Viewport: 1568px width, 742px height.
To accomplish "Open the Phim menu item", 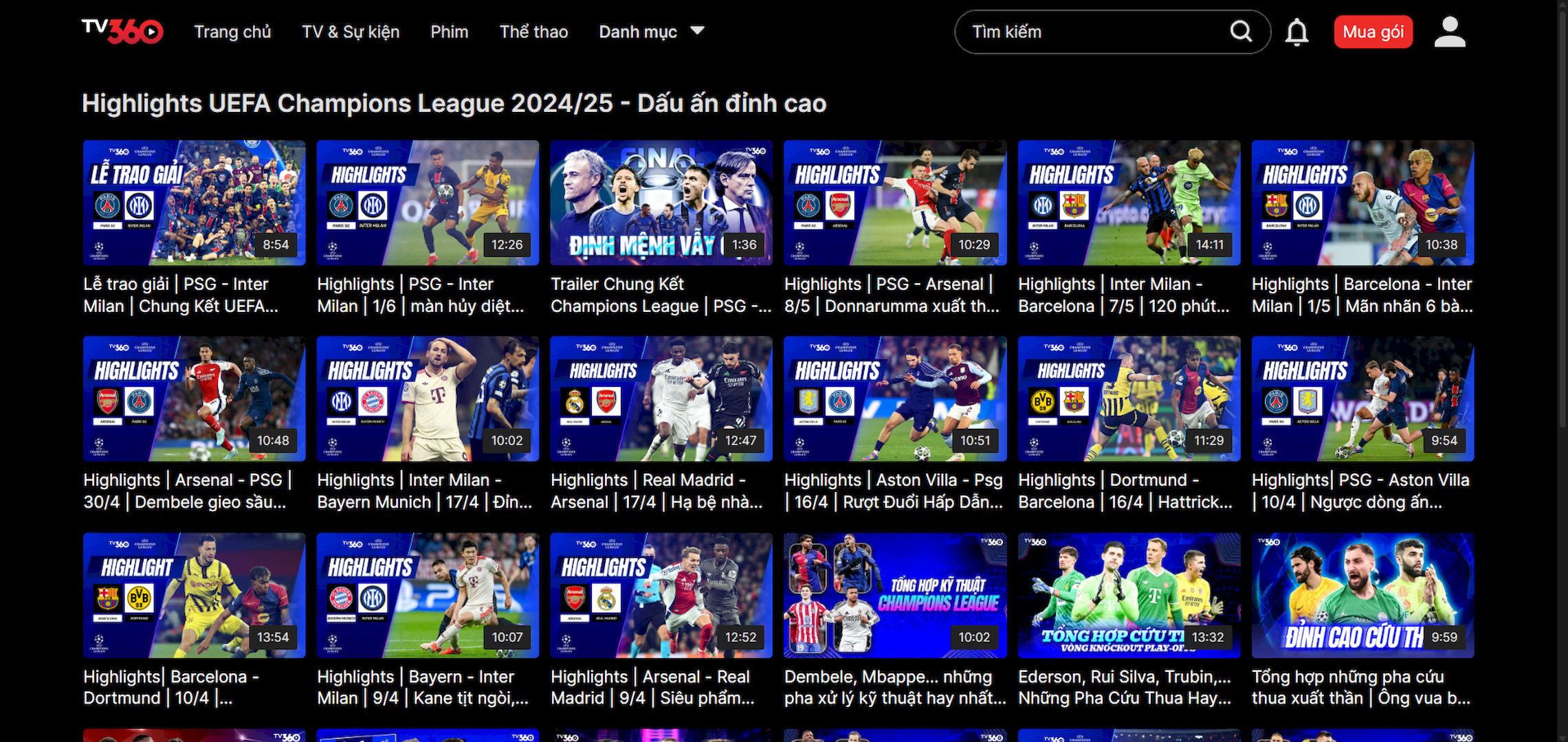I will click(x=450, y=32).
